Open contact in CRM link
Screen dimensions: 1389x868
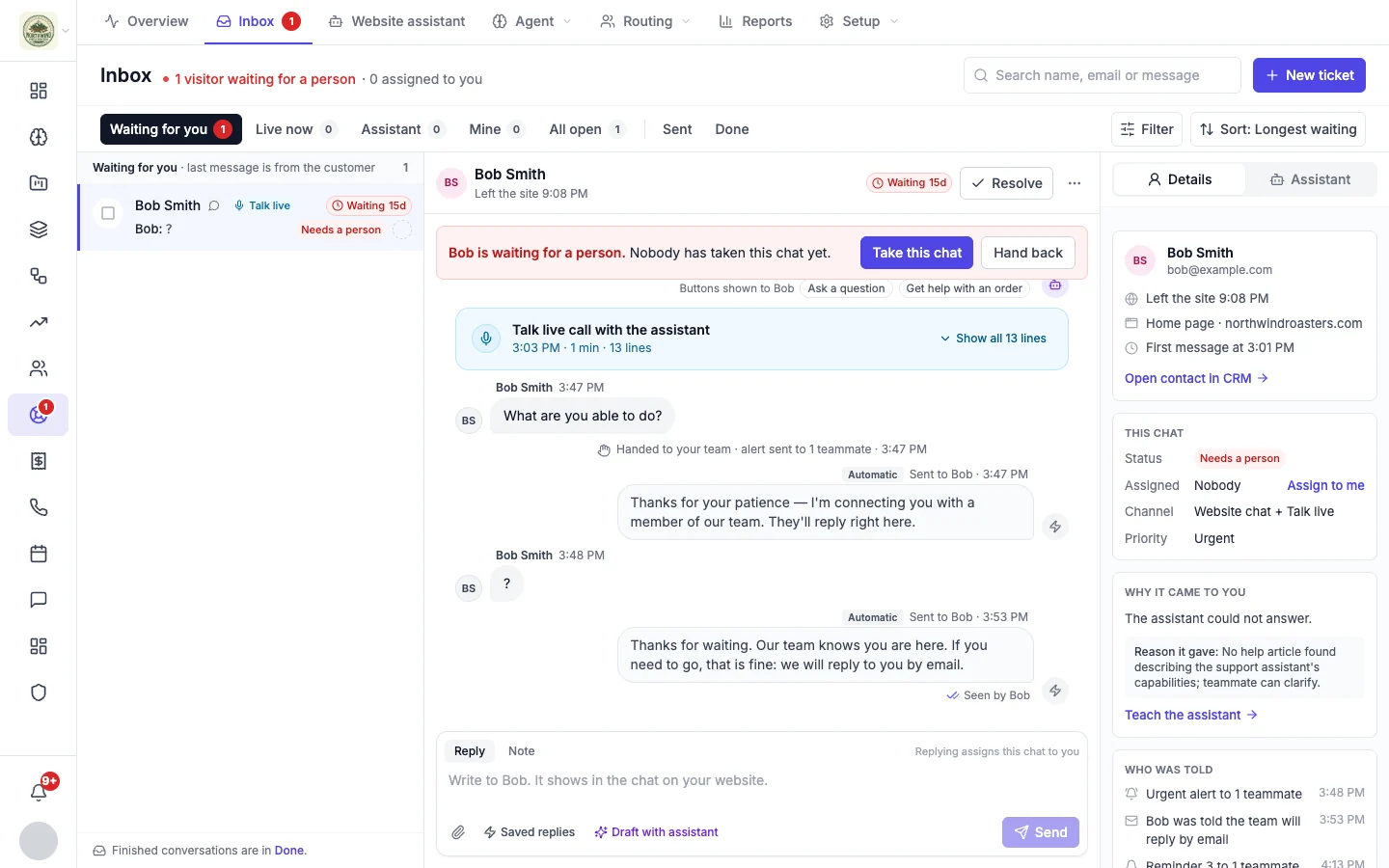1196,378
